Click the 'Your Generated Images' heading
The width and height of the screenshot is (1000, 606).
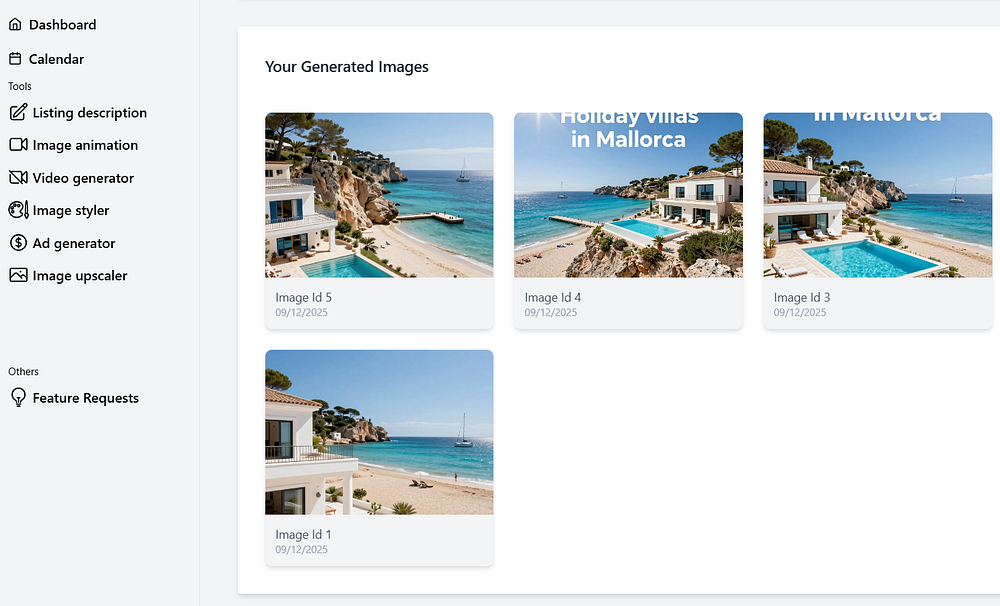[x=347, y=66]
